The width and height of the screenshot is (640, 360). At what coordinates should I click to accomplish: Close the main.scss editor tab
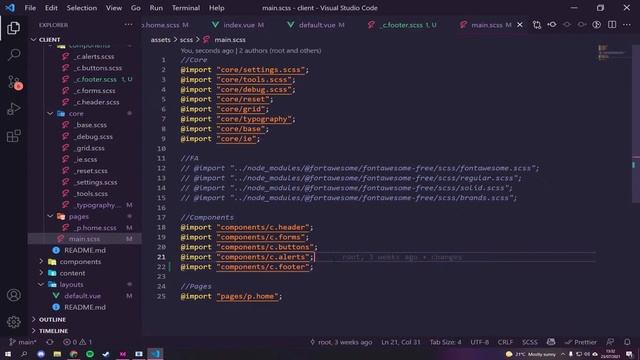[x=520, y=25]
